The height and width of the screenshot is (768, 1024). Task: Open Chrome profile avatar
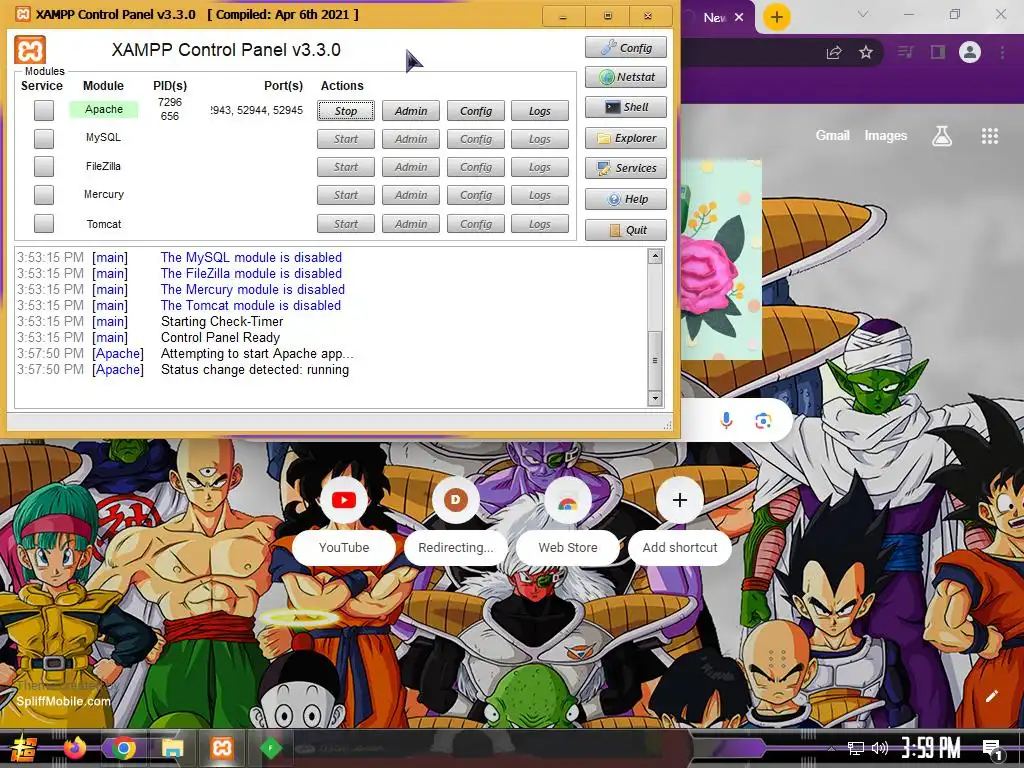point(970,52)
